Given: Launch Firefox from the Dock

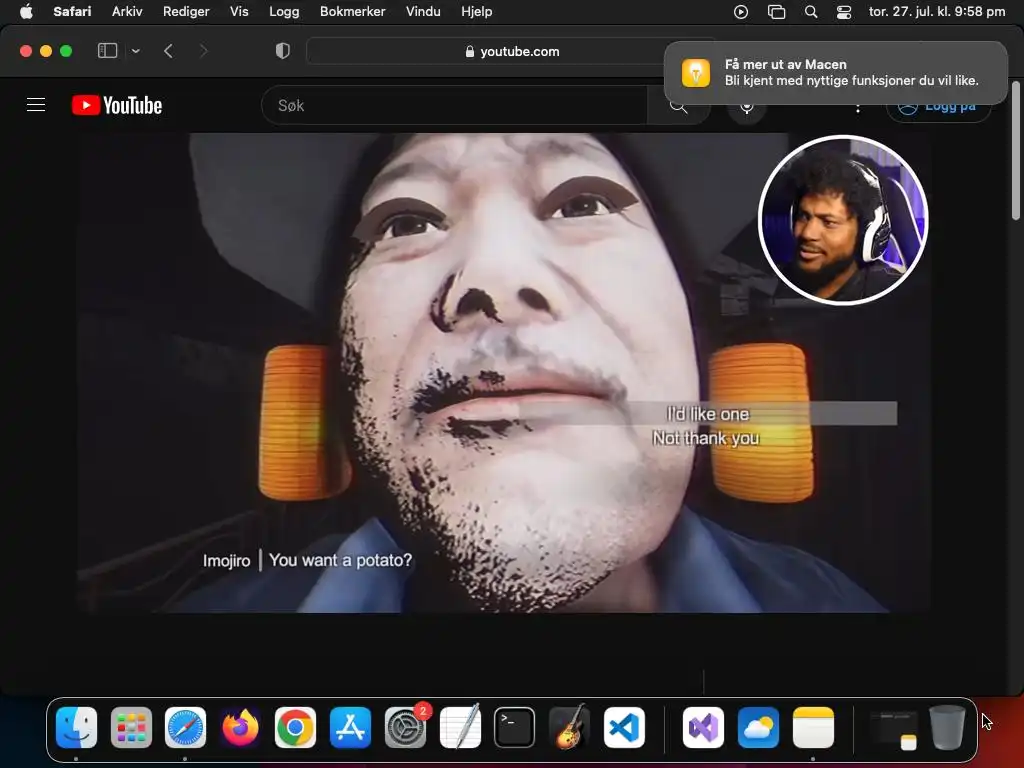Looking at the screenshot, I should 240,727.
